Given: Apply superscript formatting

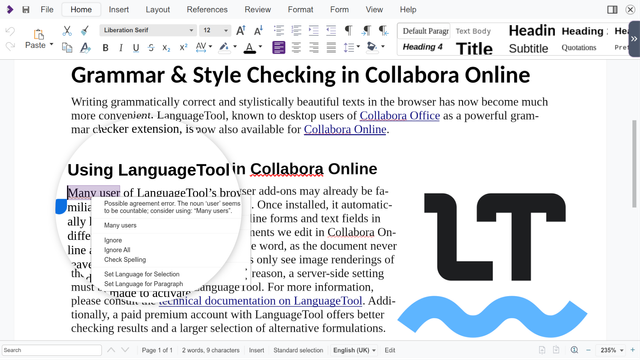Looking at the screenshot, I should pyautogui.click(x=183, y=48).
